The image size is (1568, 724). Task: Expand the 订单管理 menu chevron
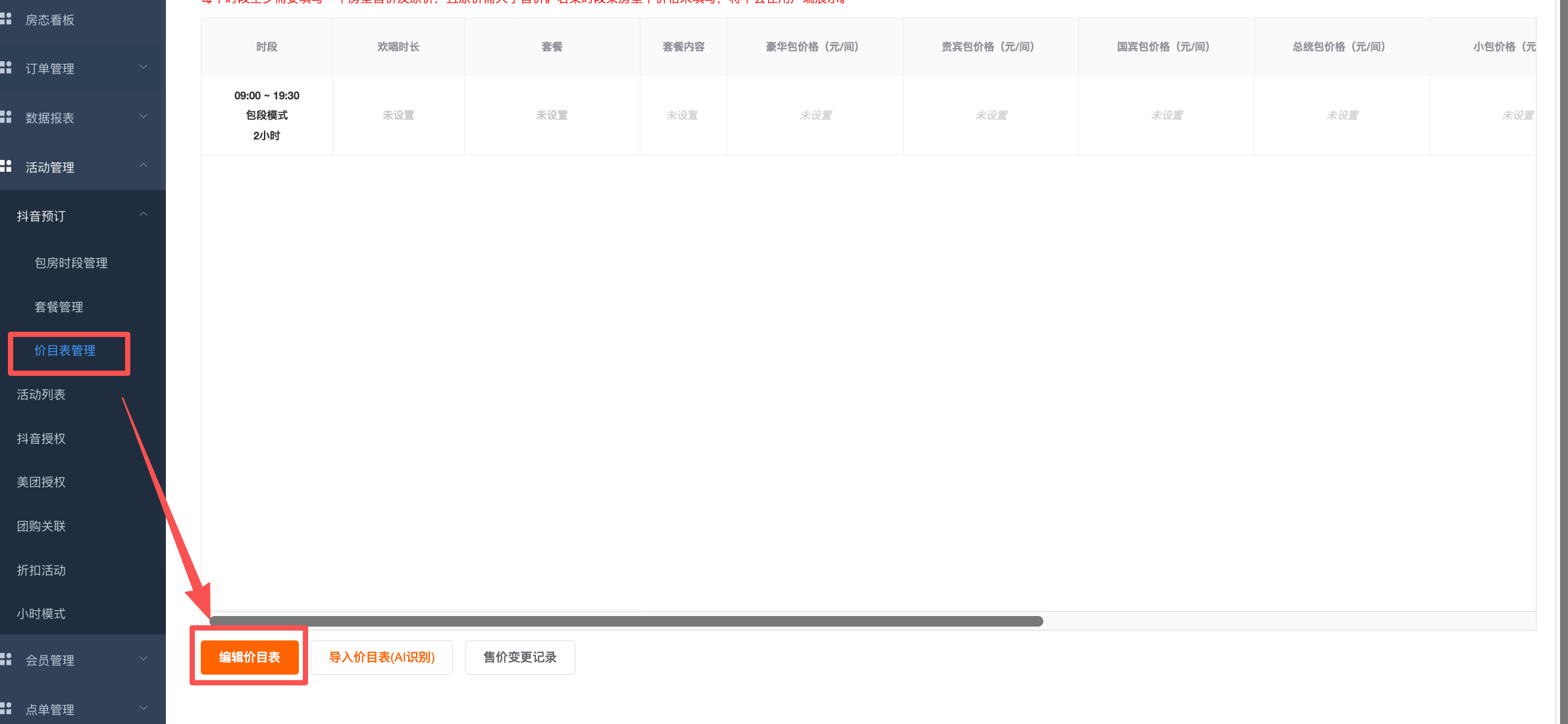tap(144, 67)
